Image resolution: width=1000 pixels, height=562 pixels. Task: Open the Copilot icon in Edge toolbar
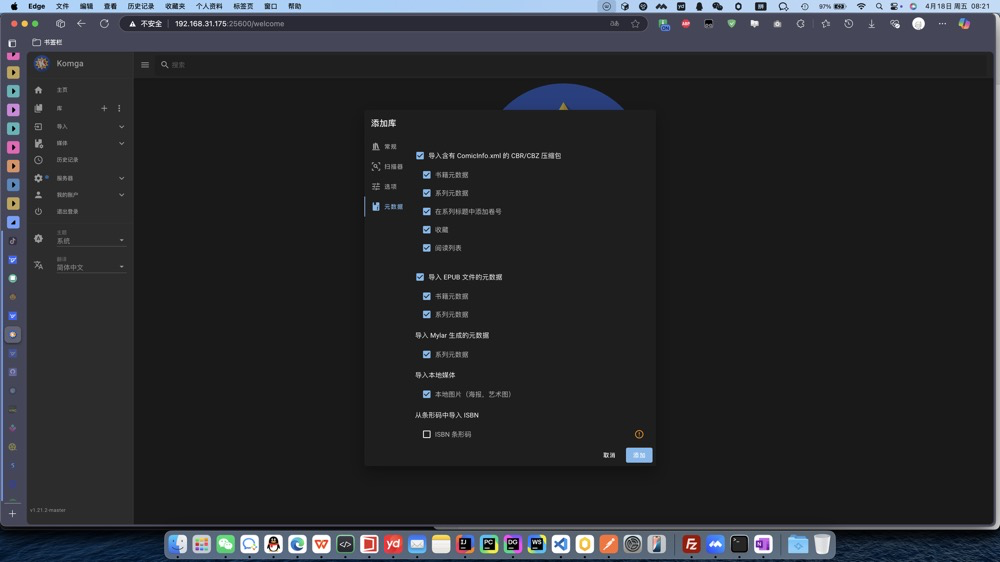pyautogui.click(x=964, y=24)
